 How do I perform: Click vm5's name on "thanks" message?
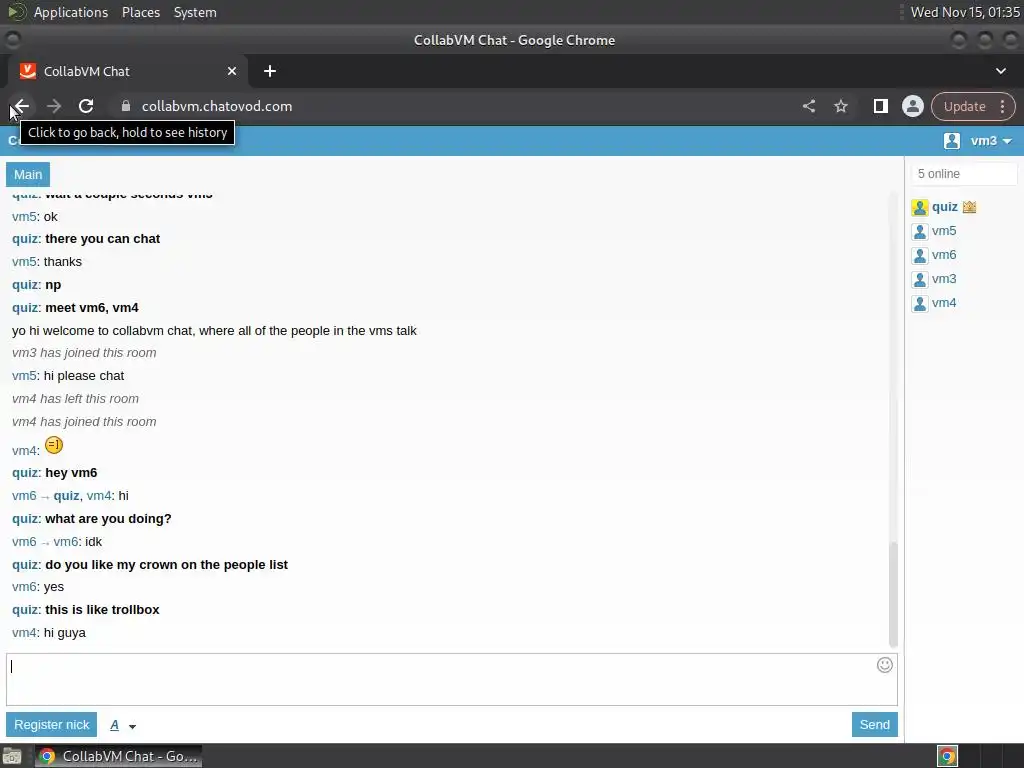[24, 262]
